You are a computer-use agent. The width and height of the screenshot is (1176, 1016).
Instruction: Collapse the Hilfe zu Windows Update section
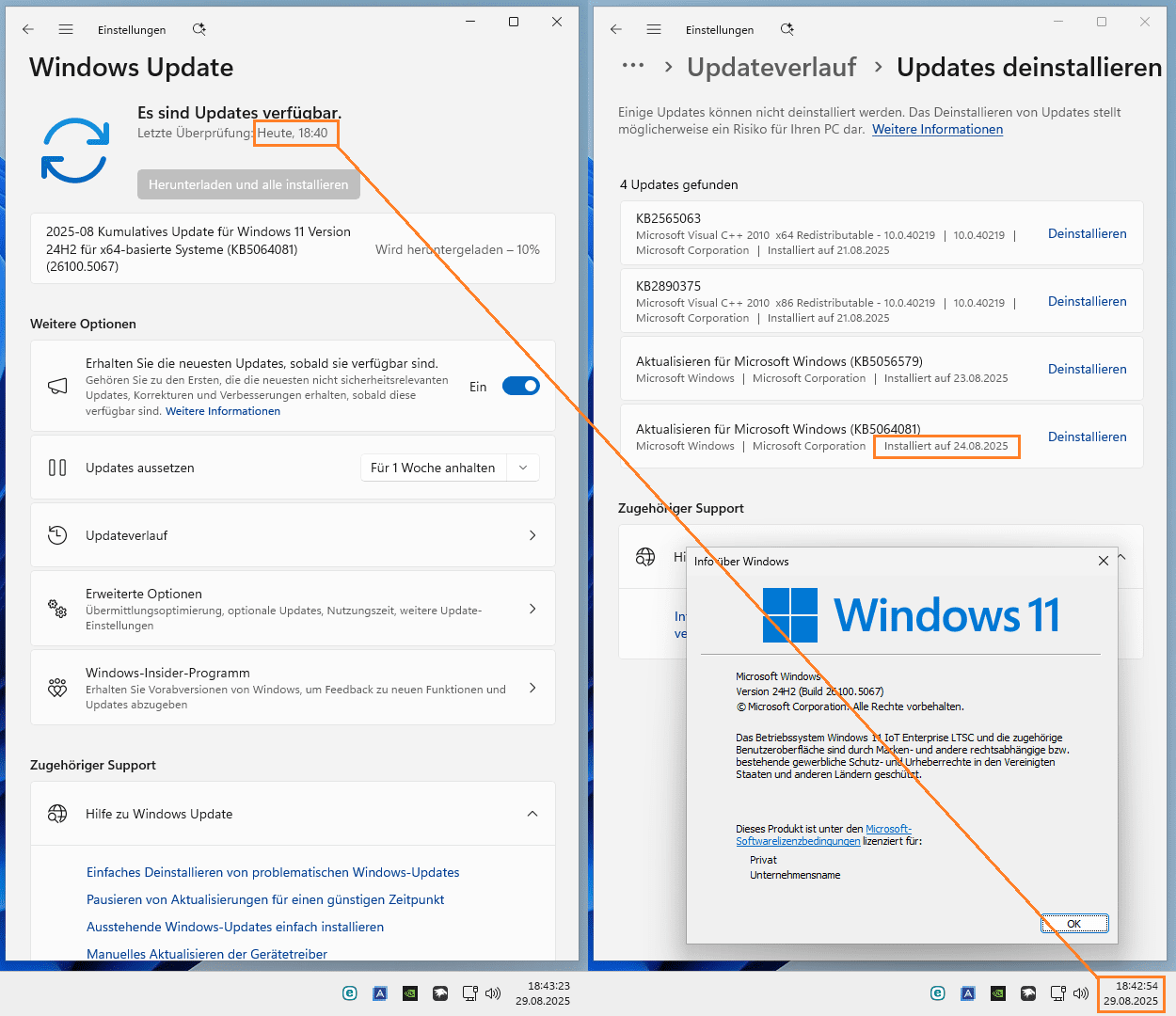[532, 814]
